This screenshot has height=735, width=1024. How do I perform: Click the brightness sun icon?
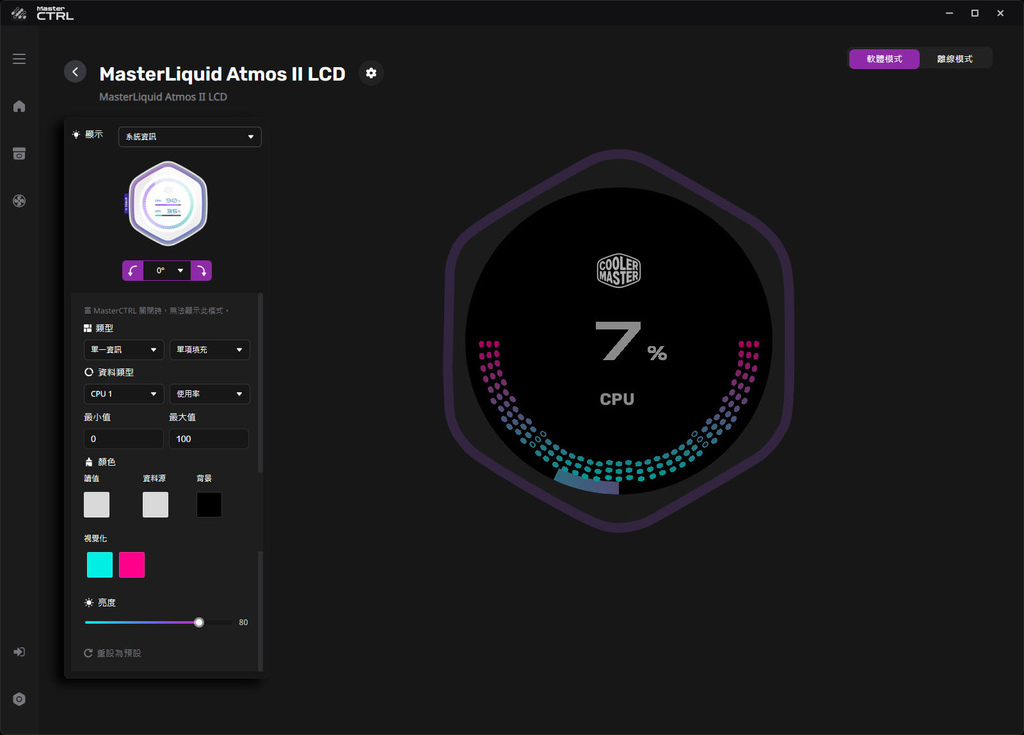tap(89, 602)
